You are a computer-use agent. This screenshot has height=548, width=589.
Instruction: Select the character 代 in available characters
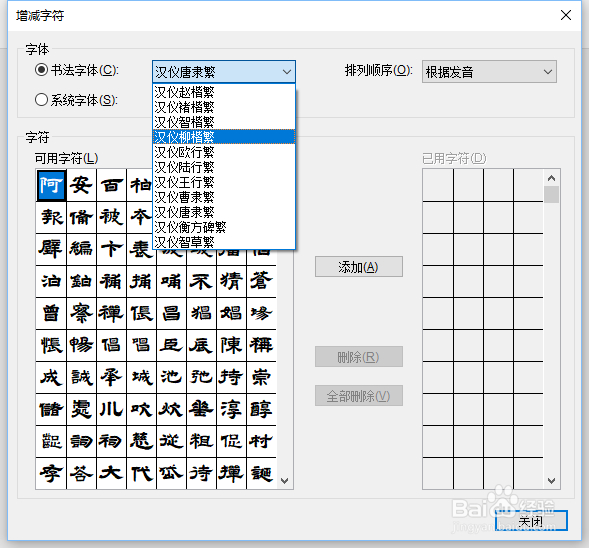click(x=141, y=473)
